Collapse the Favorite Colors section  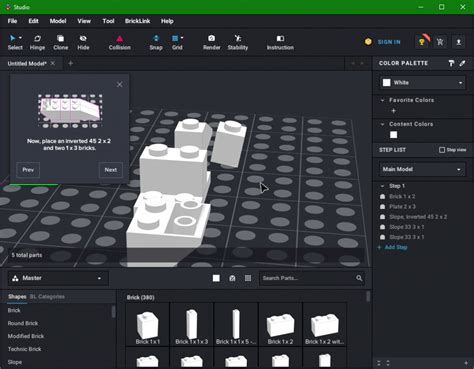pyautogui.click(x=382, y=100)
